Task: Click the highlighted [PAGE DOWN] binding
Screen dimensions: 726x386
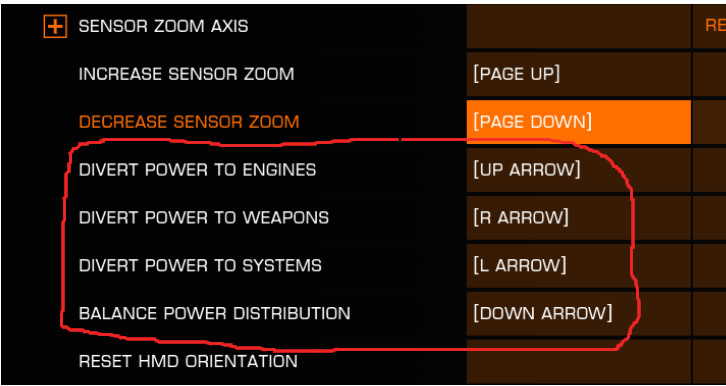Action: click(579, 122)
